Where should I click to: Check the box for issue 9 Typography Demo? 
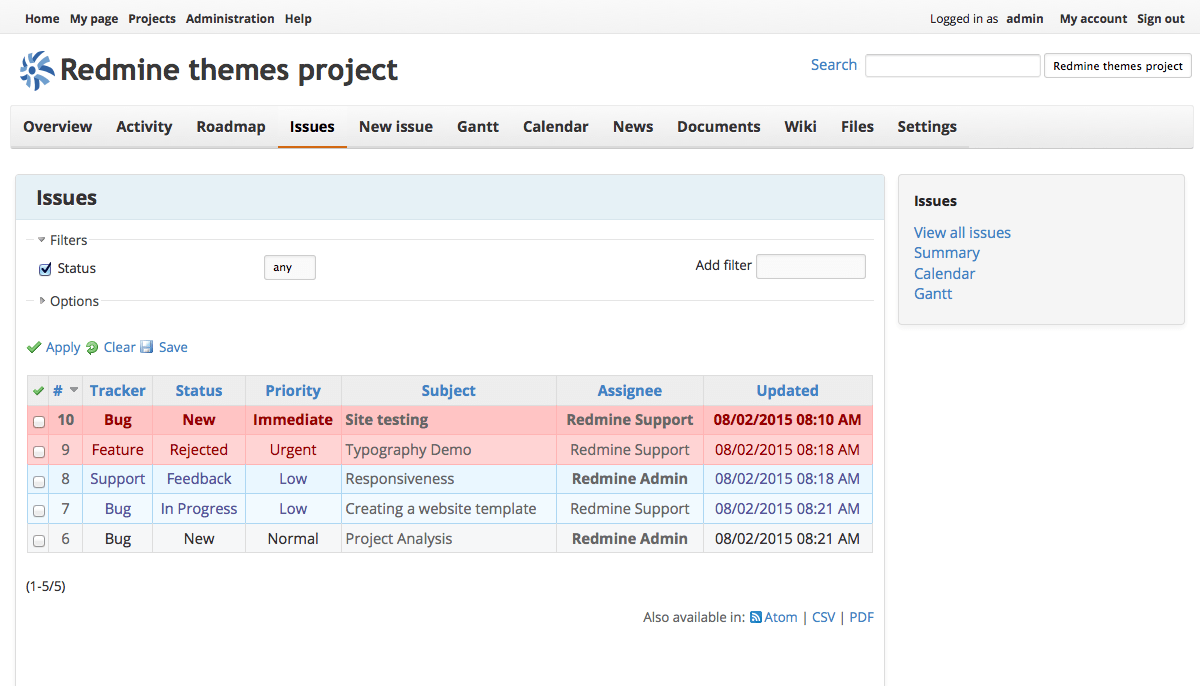point(39,452)
